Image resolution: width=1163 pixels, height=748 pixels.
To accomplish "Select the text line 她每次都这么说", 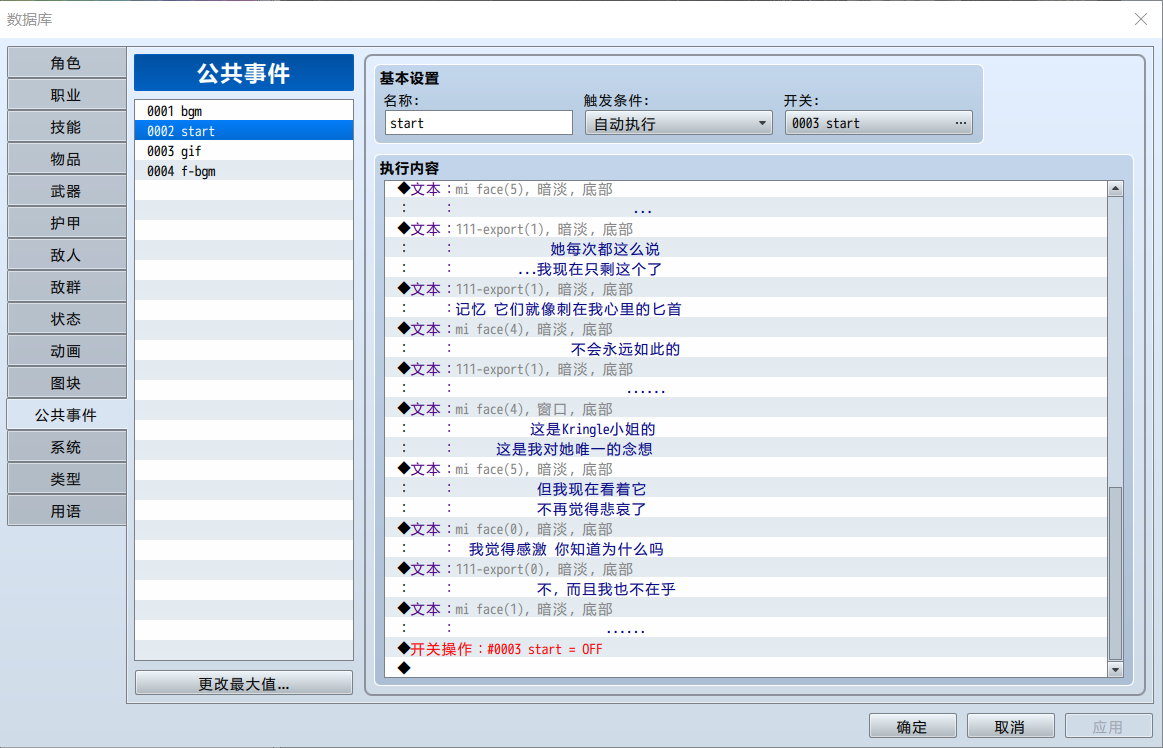I will click(746, 249).
